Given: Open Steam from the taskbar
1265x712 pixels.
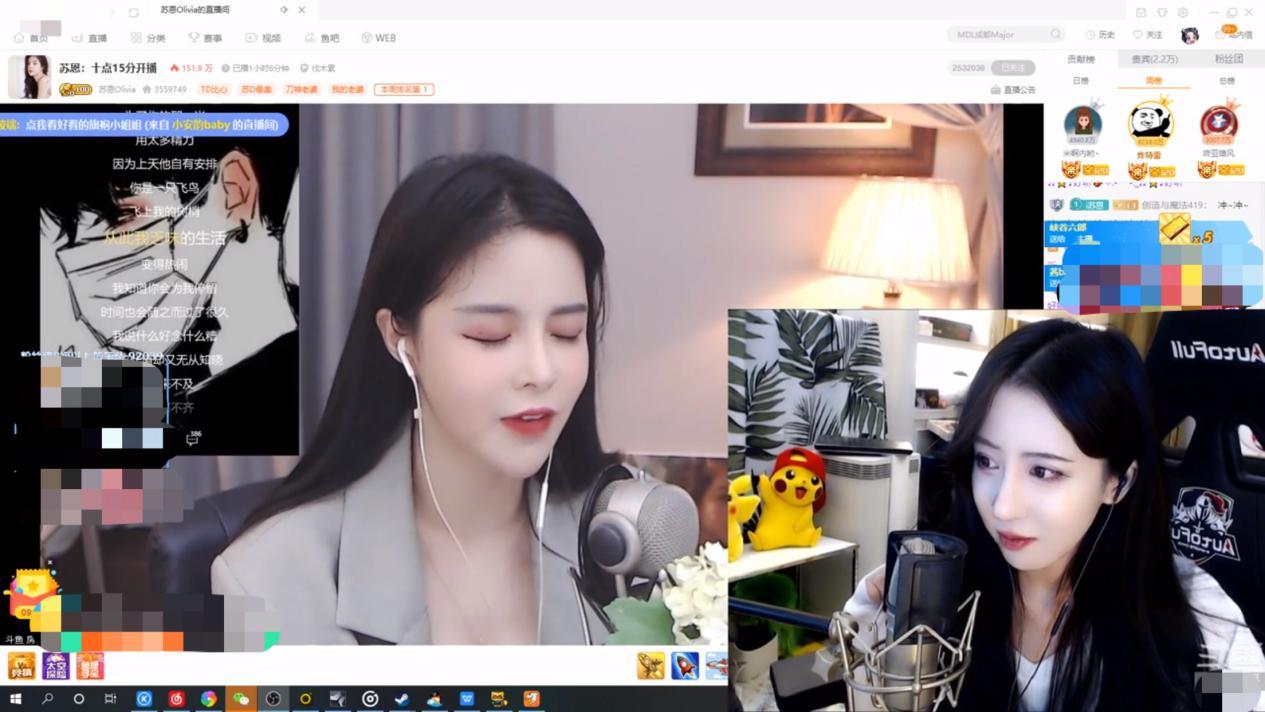Looking at the screenshot, I should (x=402, y=699).
